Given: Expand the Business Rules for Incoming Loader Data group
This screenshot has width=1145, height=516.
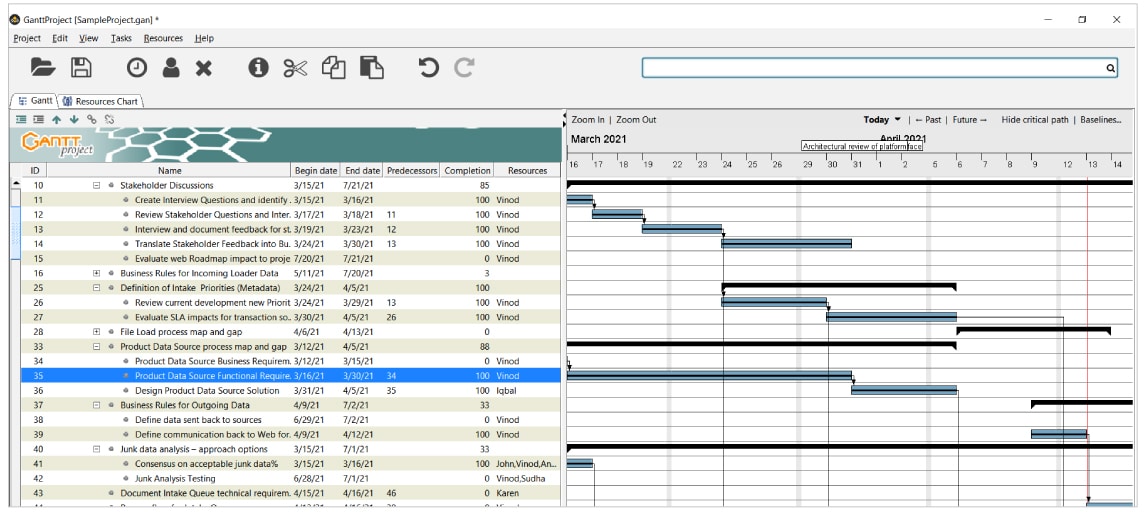Looking at the screenshot, I should pos(97,273).
